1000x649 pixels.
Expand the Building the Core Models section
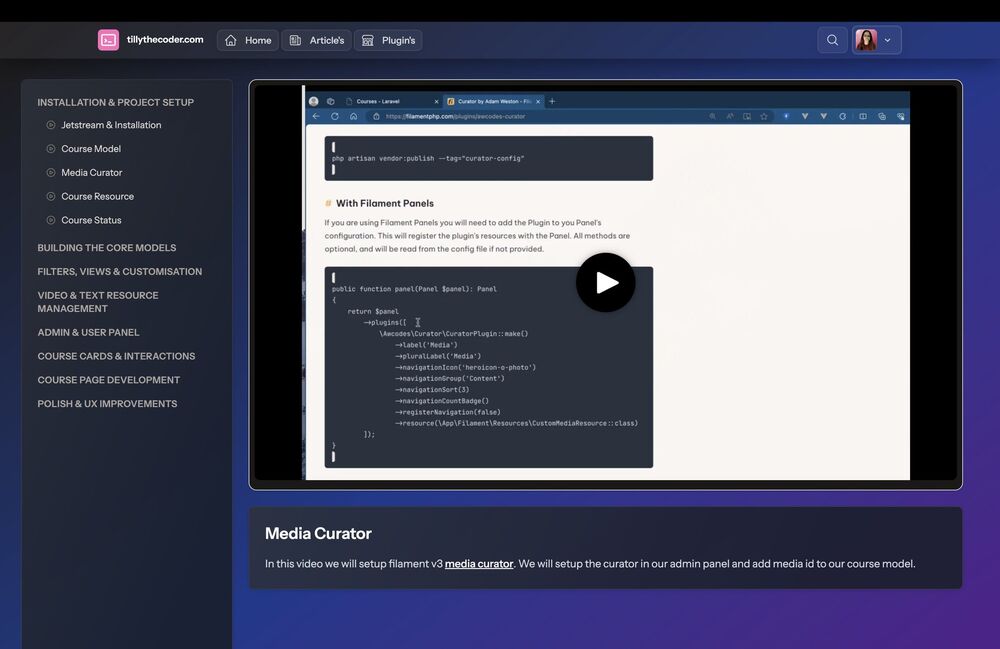click(107, 248)
